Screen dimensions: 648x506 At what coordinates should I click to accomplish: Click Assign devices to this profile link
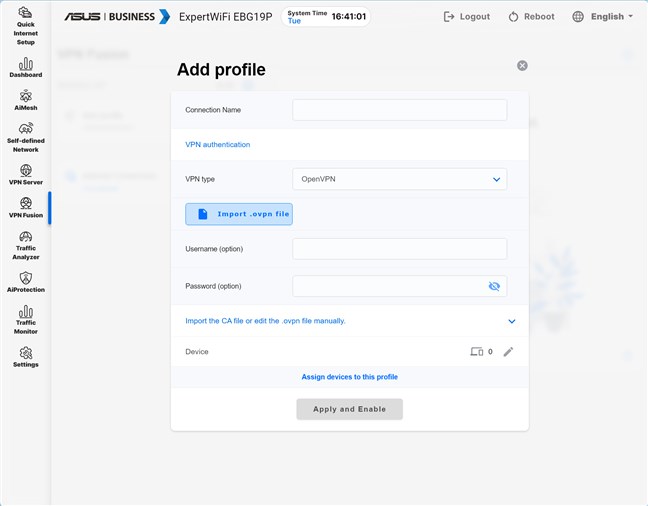(x=350, y=377)
